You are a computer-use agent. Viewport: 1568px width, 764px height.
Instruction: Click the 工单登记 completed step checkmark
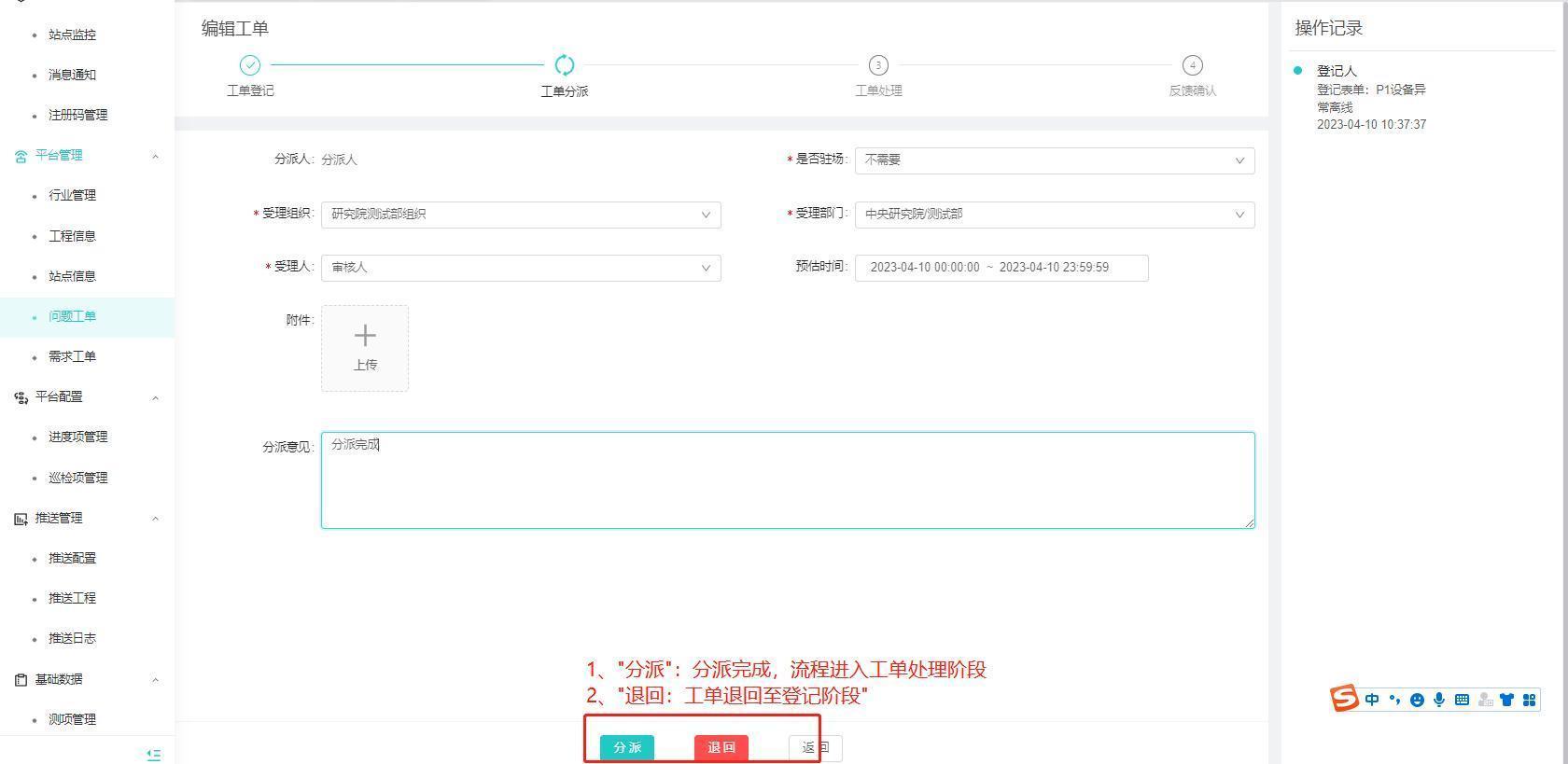point(249,65)
